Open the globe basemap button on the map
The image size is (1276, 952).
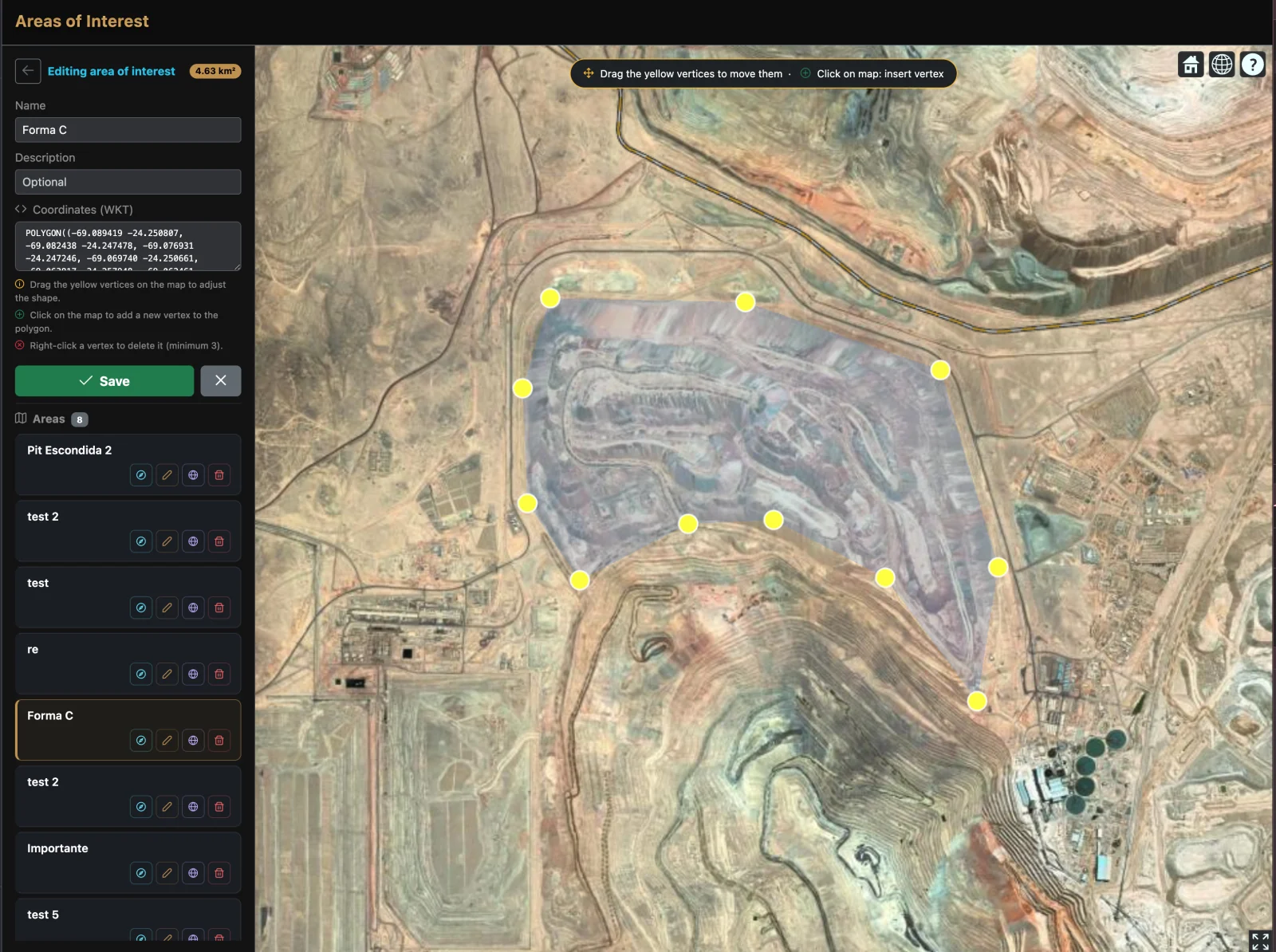(x=1222, y=64)
